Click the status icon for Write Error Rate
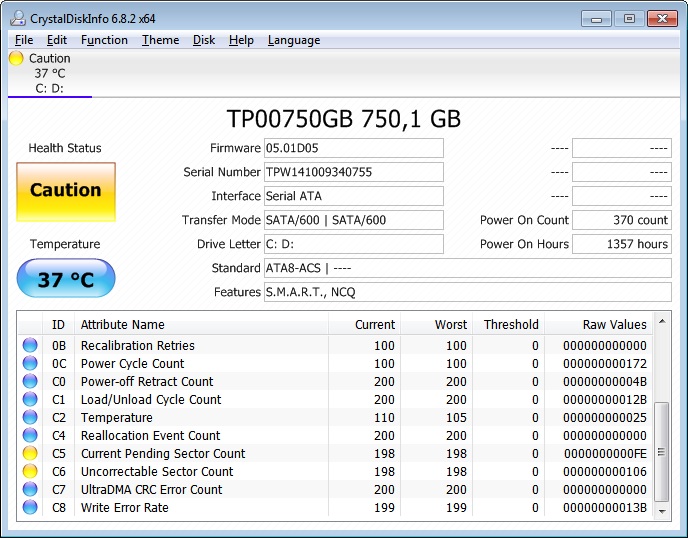 tap(30, 507)
